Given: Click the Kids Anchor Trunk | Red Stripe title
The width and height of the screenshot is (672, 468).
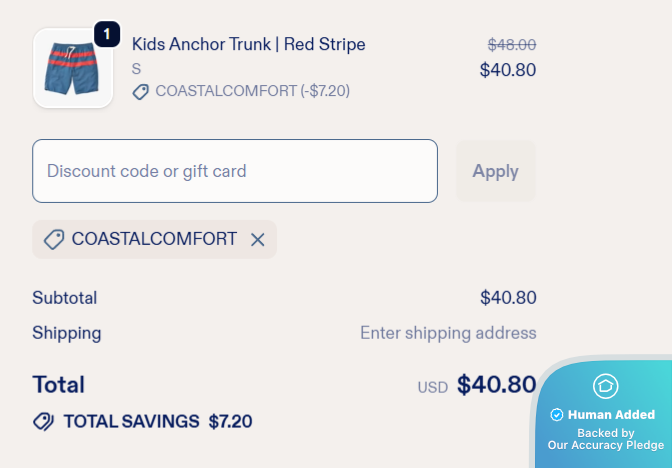Looking at the screenshot, I should click(248, 44).
